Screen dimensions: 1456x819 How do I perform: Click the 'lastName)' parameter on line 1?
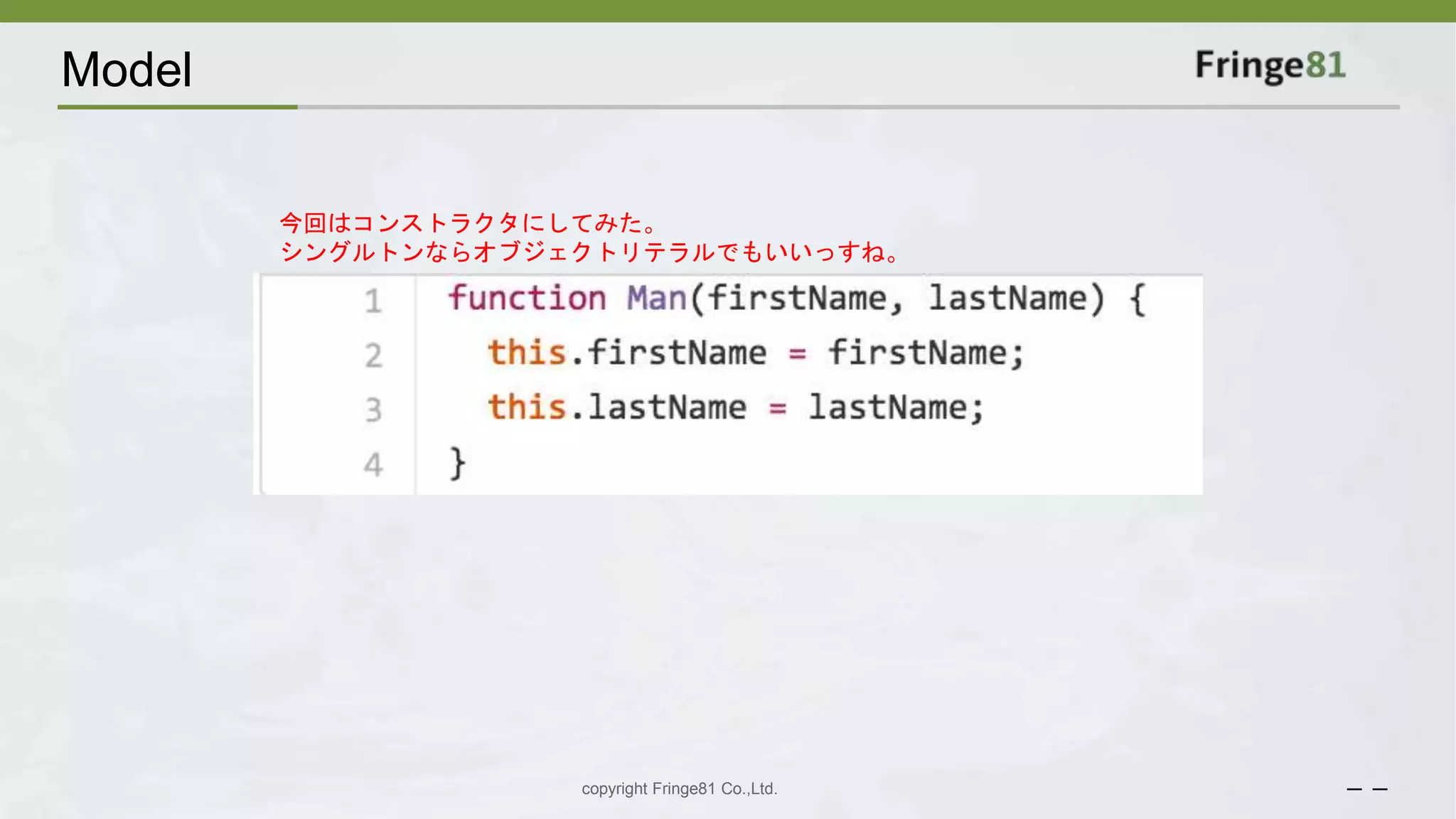(1017, 298)
